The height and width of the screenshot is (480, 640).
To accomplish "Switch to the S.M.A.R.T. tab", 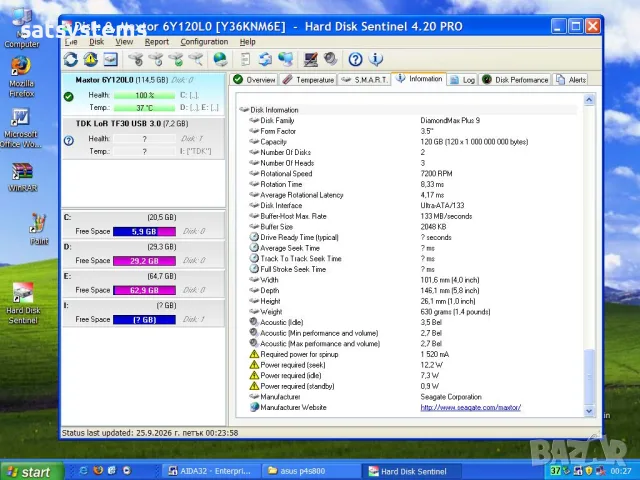I will pos(364,80).
